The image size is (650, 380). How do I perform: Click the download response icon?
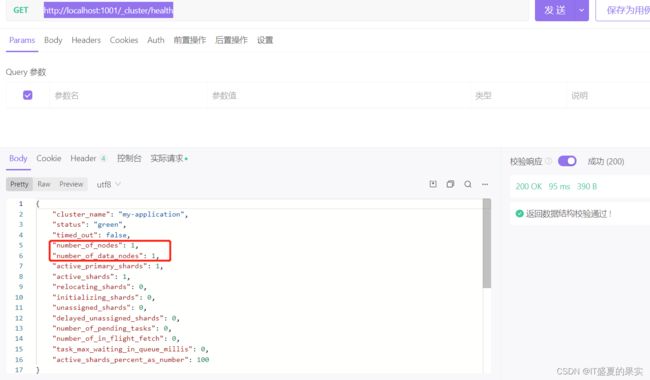(x=433, y=184)
